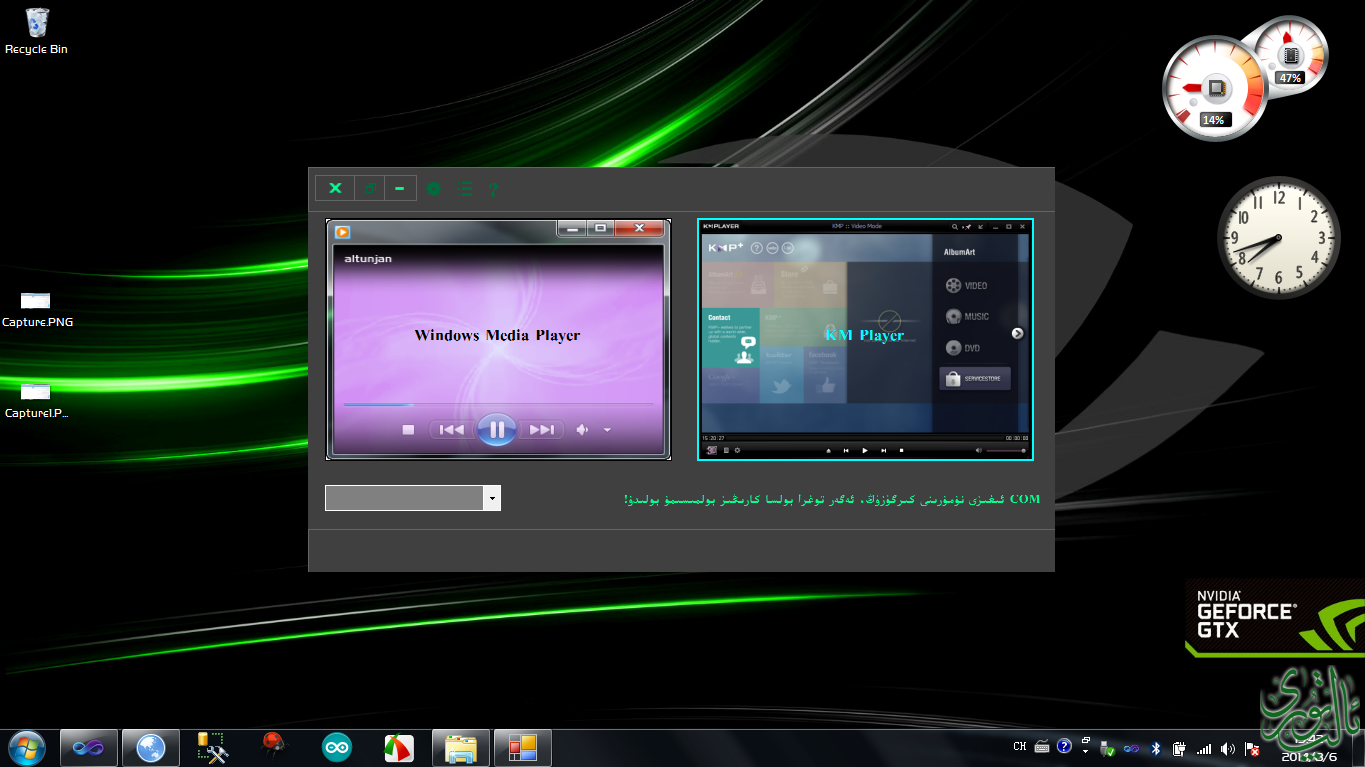Launch Arduino from the taskbar
Image resolution: width=1365 pixels, height=767 pixels.
tap(337, 747)
